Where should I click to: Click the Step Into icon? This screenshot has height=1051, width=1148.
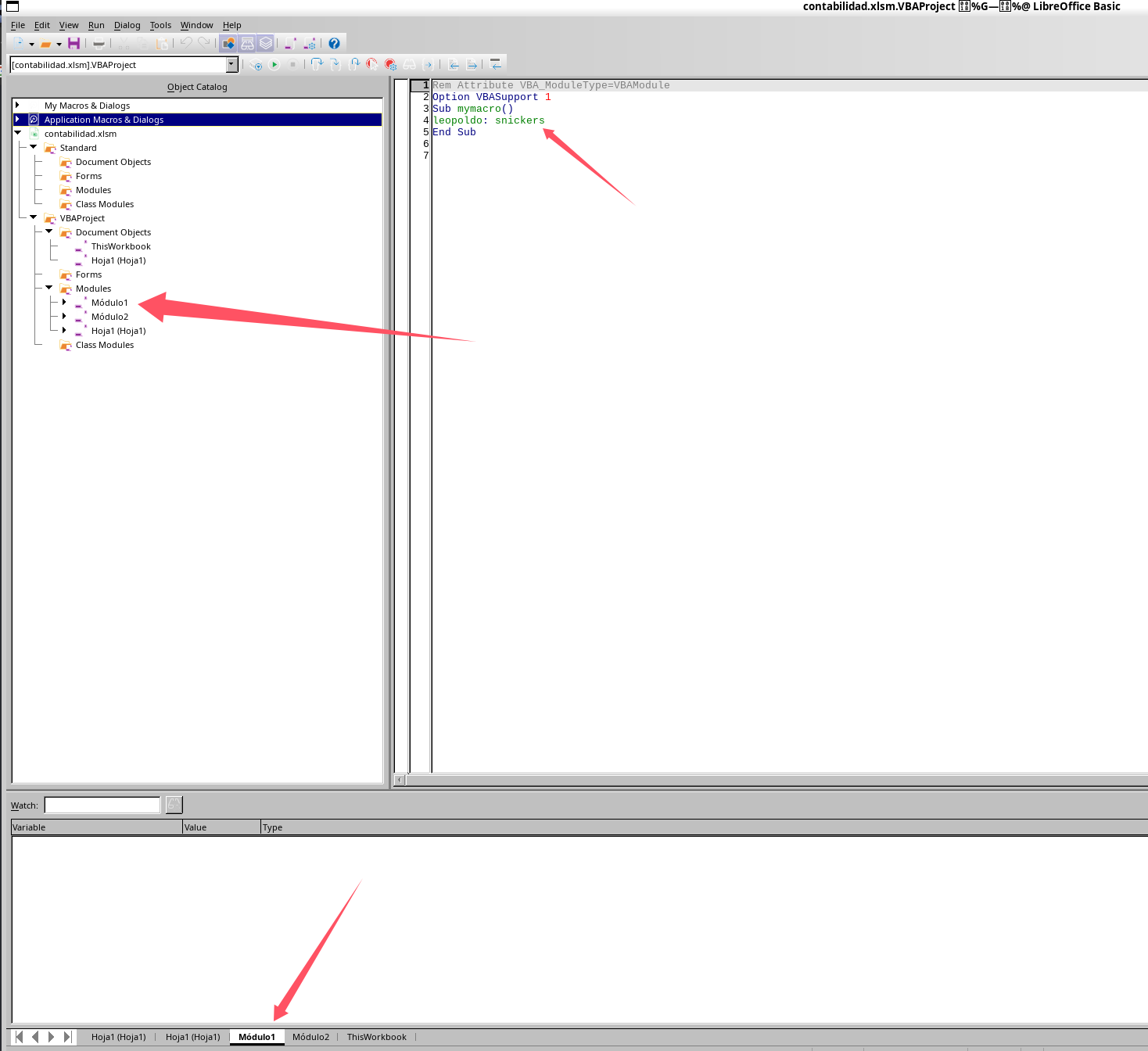click(x=317, y=65)
